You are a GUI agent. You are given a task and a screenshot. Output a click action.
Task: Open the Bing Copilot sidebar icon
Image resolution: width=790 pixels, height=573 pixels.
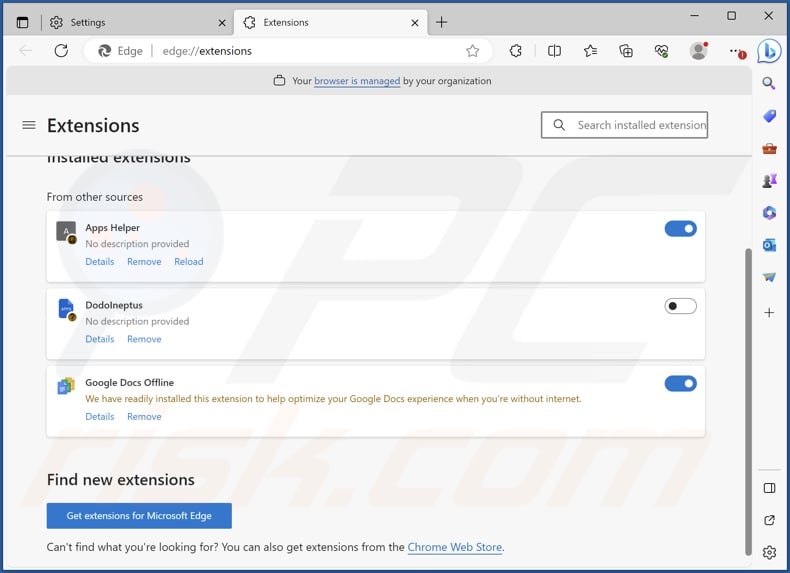[769, 51]
